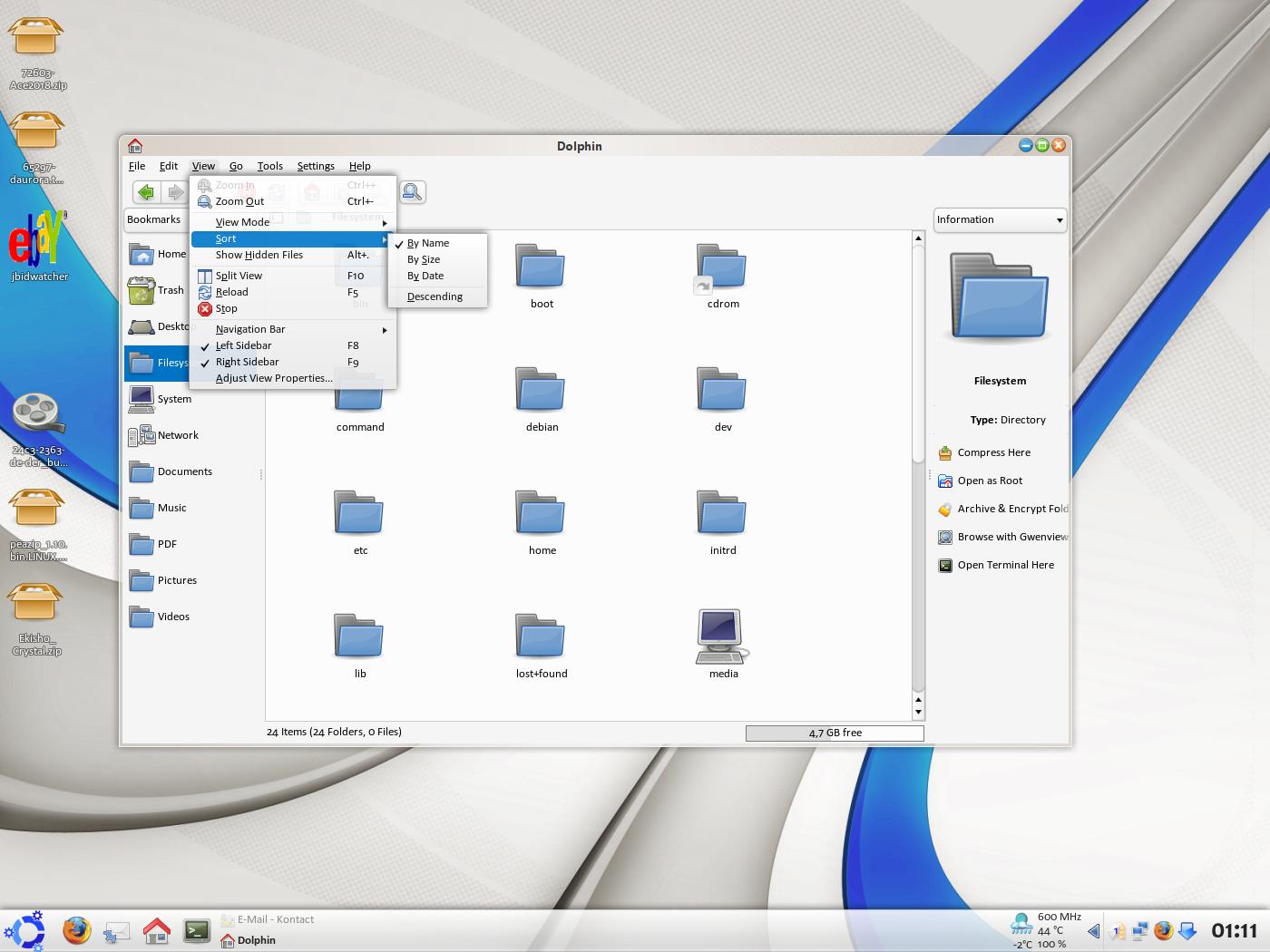Click the peazip archive desktop icon

tap(36, 508)
